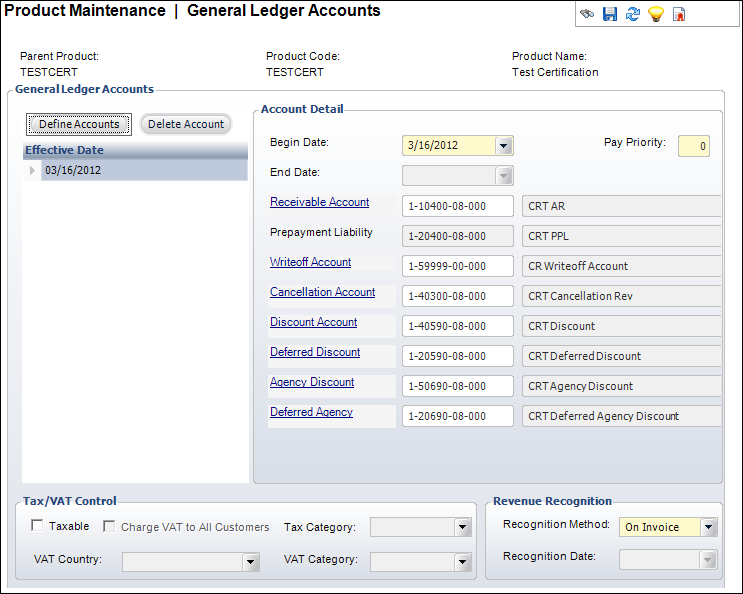Expand the Recognition Method dropdown
This screenshot has height=594, width=743.
click(709, 527)
